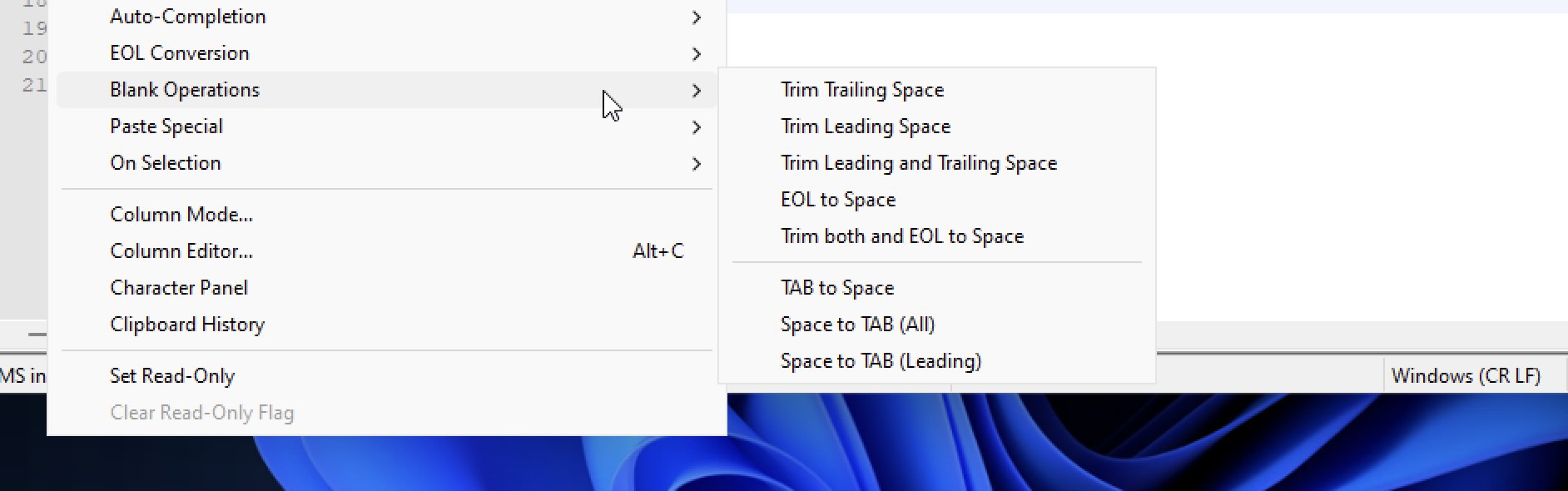
Task: Select Trim Leading and Trailing Space
Action: click(x=919, y=162)
